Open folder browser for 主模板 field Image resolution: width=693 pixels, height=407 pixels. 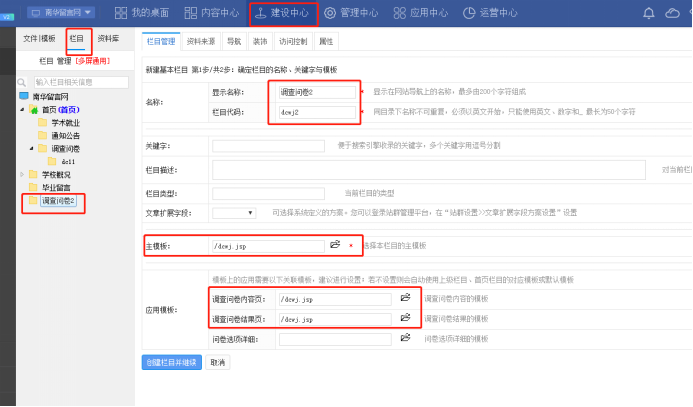tap(335, 245)
